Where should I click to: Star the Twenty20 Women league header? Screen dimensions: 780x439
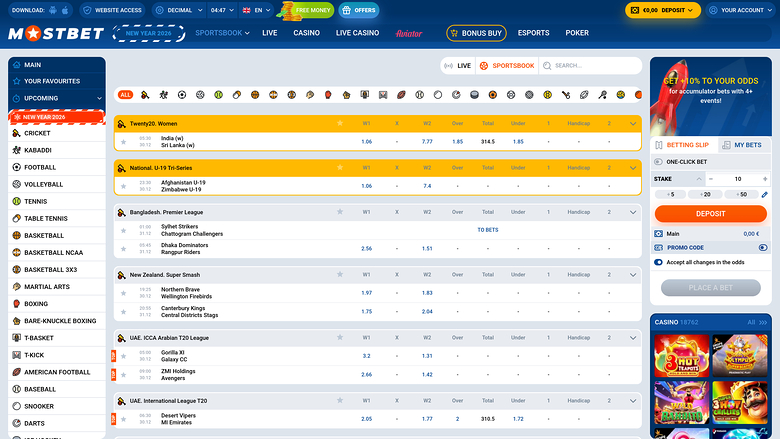pos(340,123)
